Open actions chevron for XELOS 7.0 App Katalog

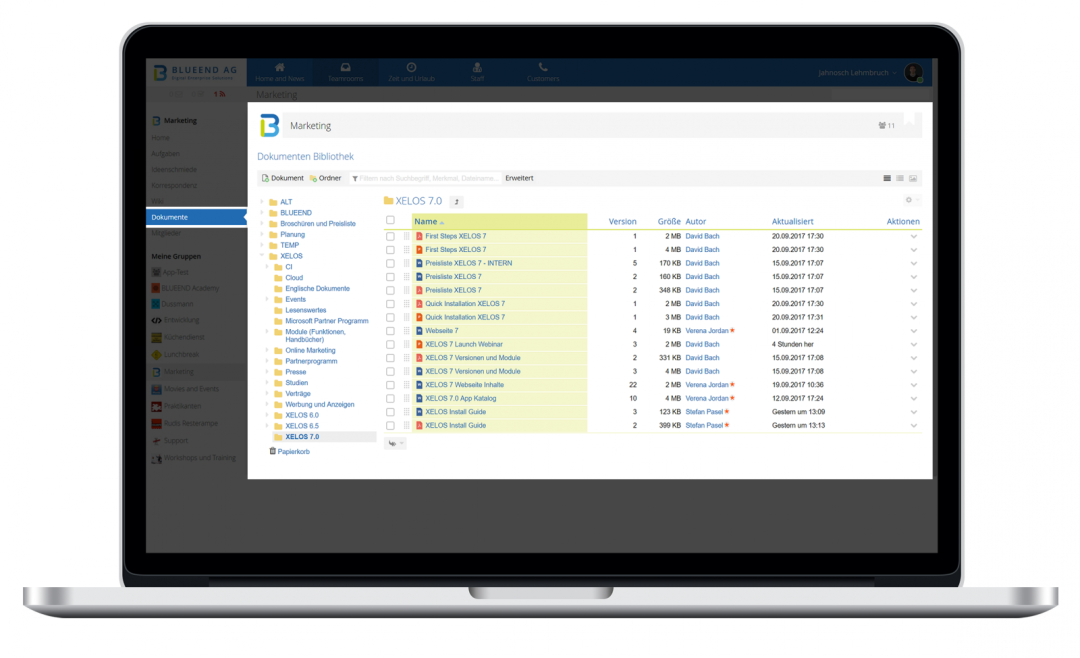click(913, 399)
